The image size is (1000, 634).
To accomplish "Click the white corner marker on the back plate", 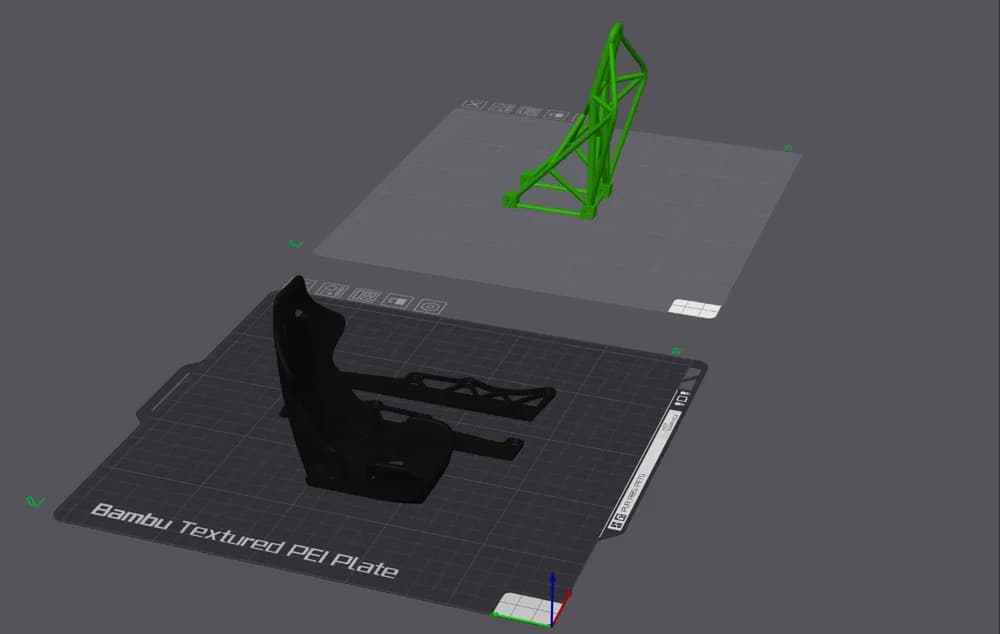I will (x=693, y=306).
